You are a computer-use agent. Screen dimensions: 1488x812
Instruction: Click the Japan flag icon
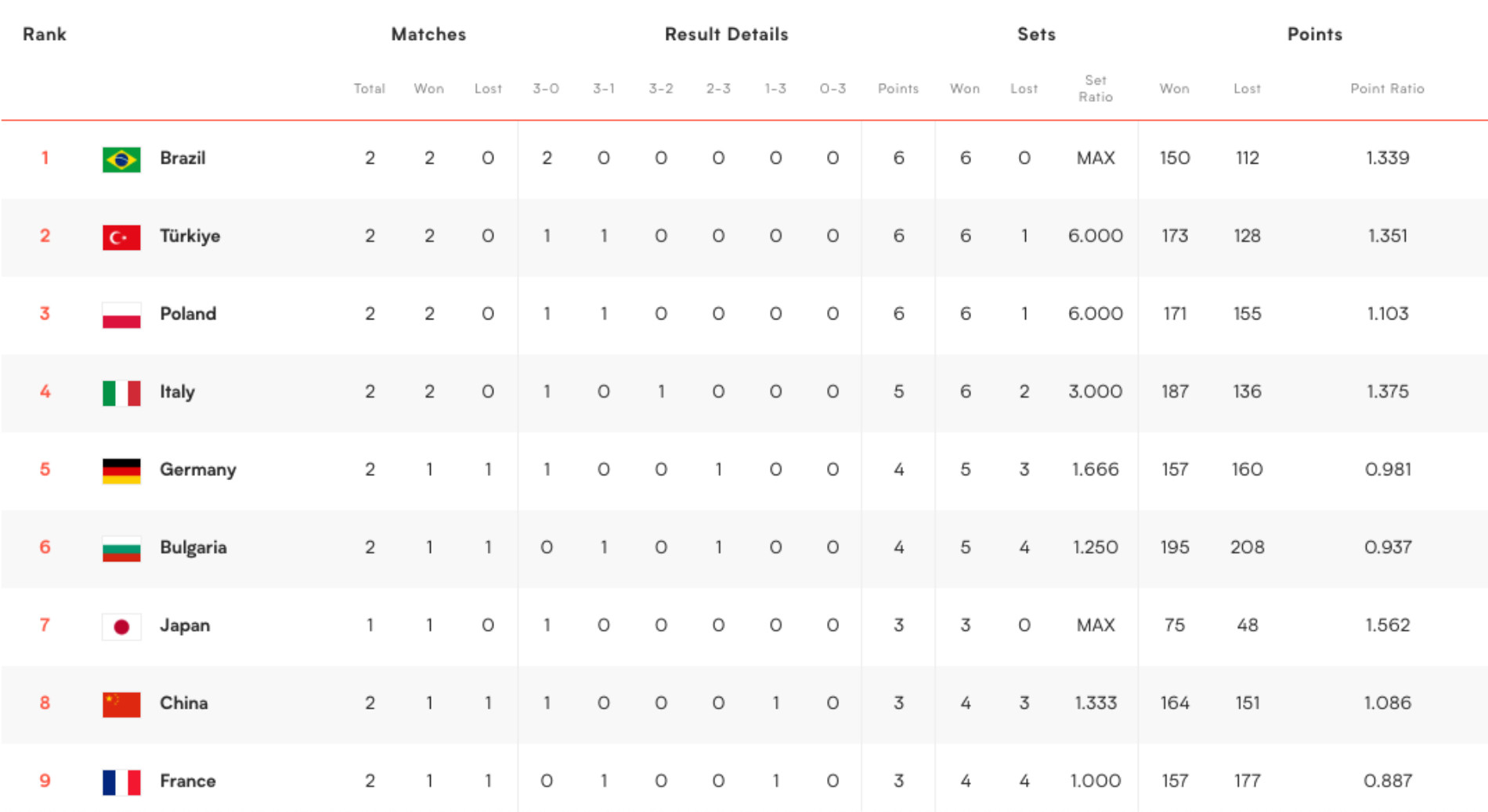click(x=121, y=626)
